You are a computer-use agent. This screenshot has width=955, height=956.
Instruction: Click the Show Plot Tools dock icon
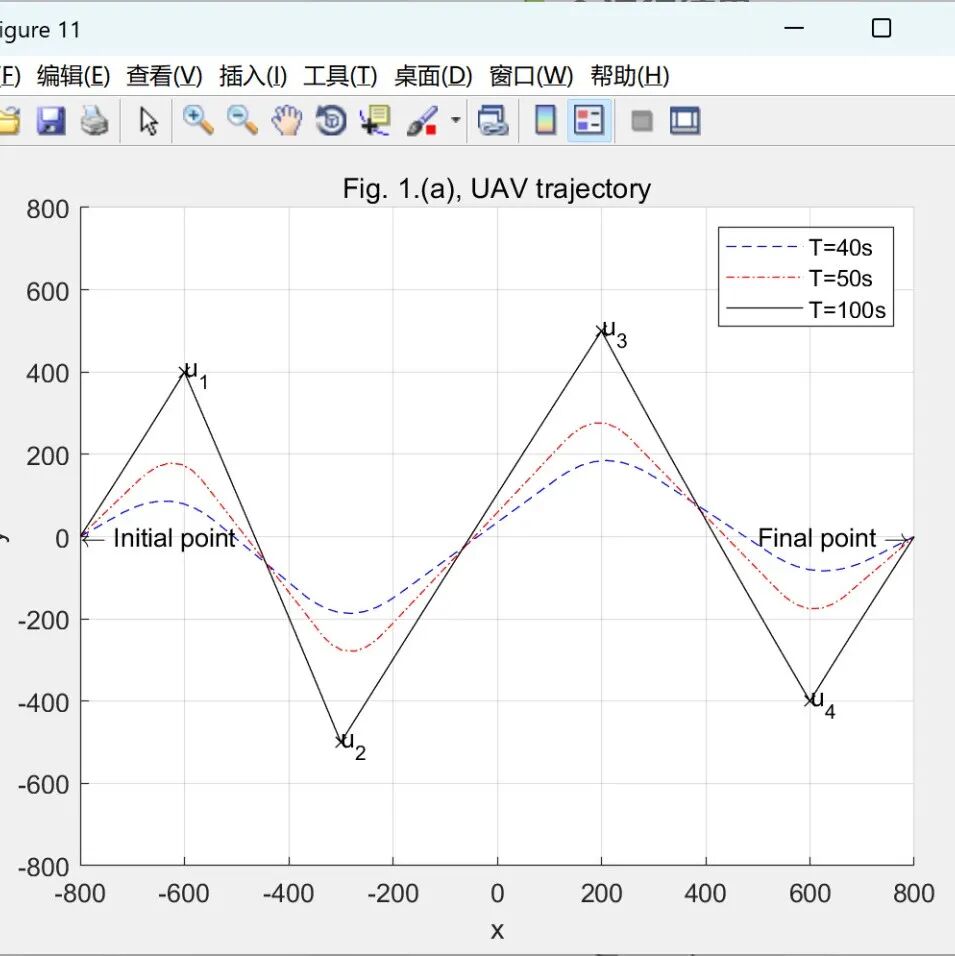point(685,120)
